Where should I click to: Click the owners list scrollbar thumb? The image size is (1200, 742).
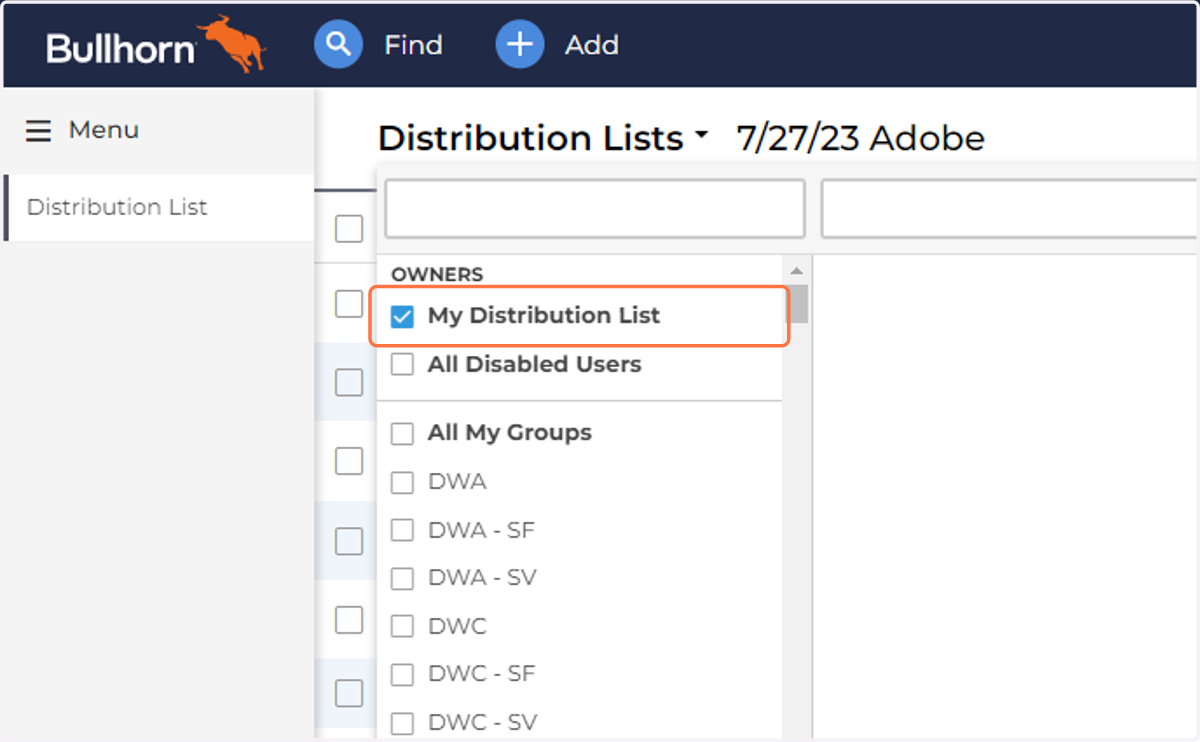click(797, 303)
